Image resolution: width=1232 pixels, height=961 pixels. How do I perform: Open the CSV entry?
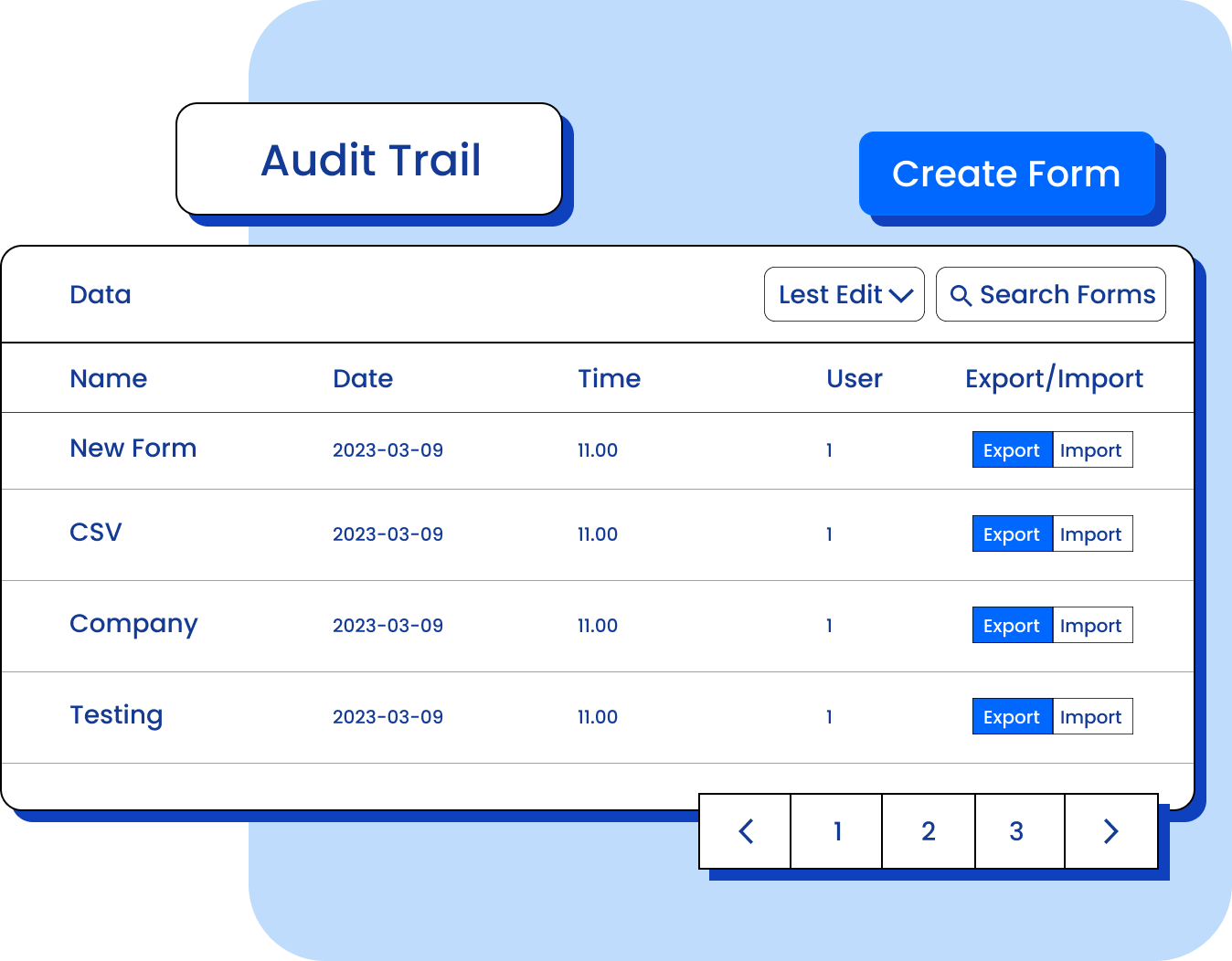point(96,533)
